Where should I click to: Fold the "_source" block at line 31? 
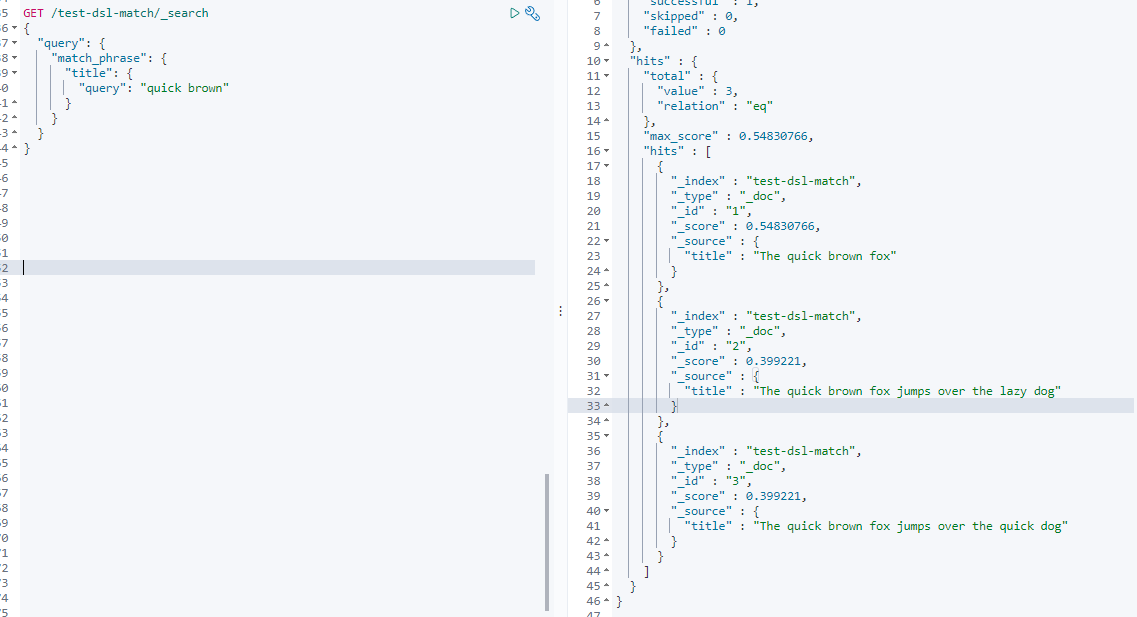pos(607,376)
